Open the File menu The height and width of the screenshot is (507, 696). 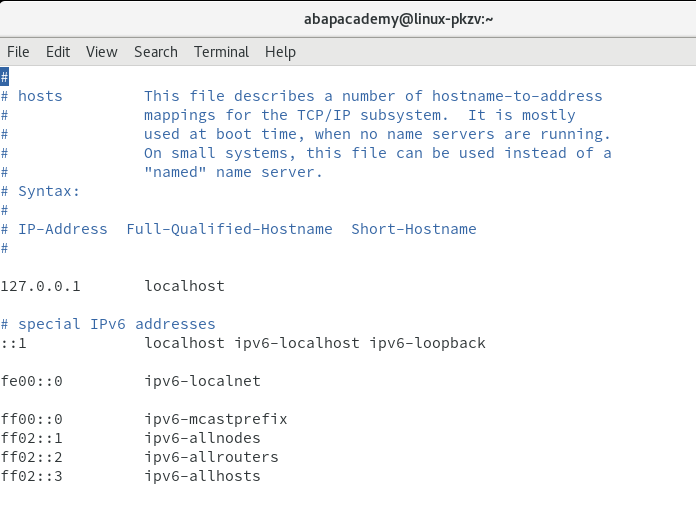[x=18, y=52]
